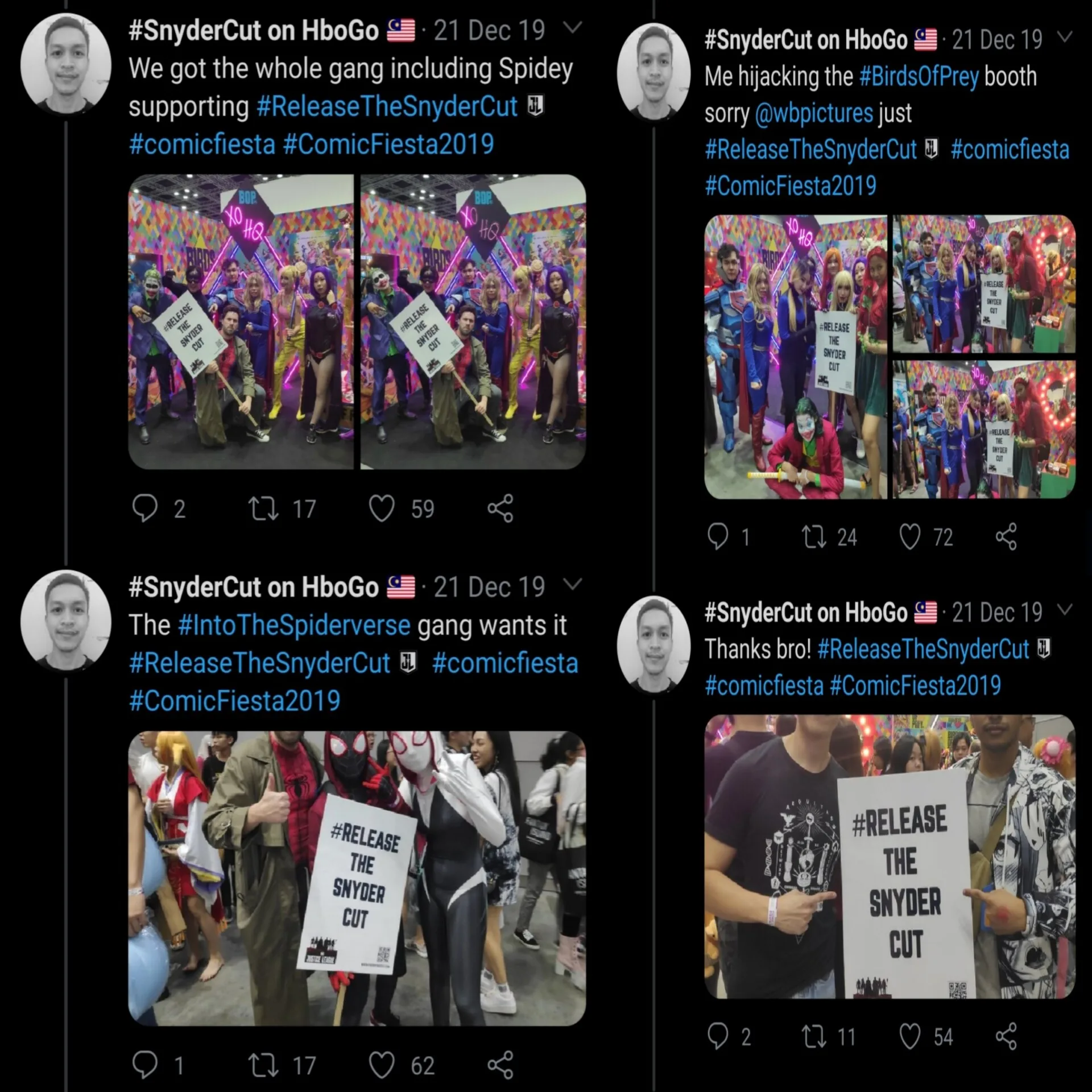This screenshot has height=1092, width=1092.
Task: Open the Spider-gang photo with Snyder Cut sign
Action: coord(357,878)
